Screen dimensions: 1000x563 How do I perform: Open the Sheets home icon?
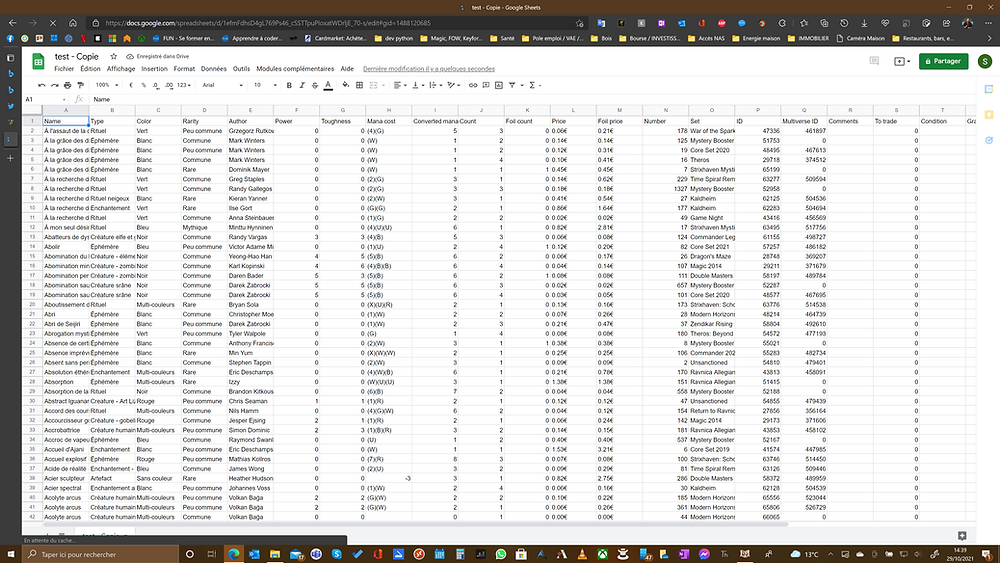[x=38, y=61]
